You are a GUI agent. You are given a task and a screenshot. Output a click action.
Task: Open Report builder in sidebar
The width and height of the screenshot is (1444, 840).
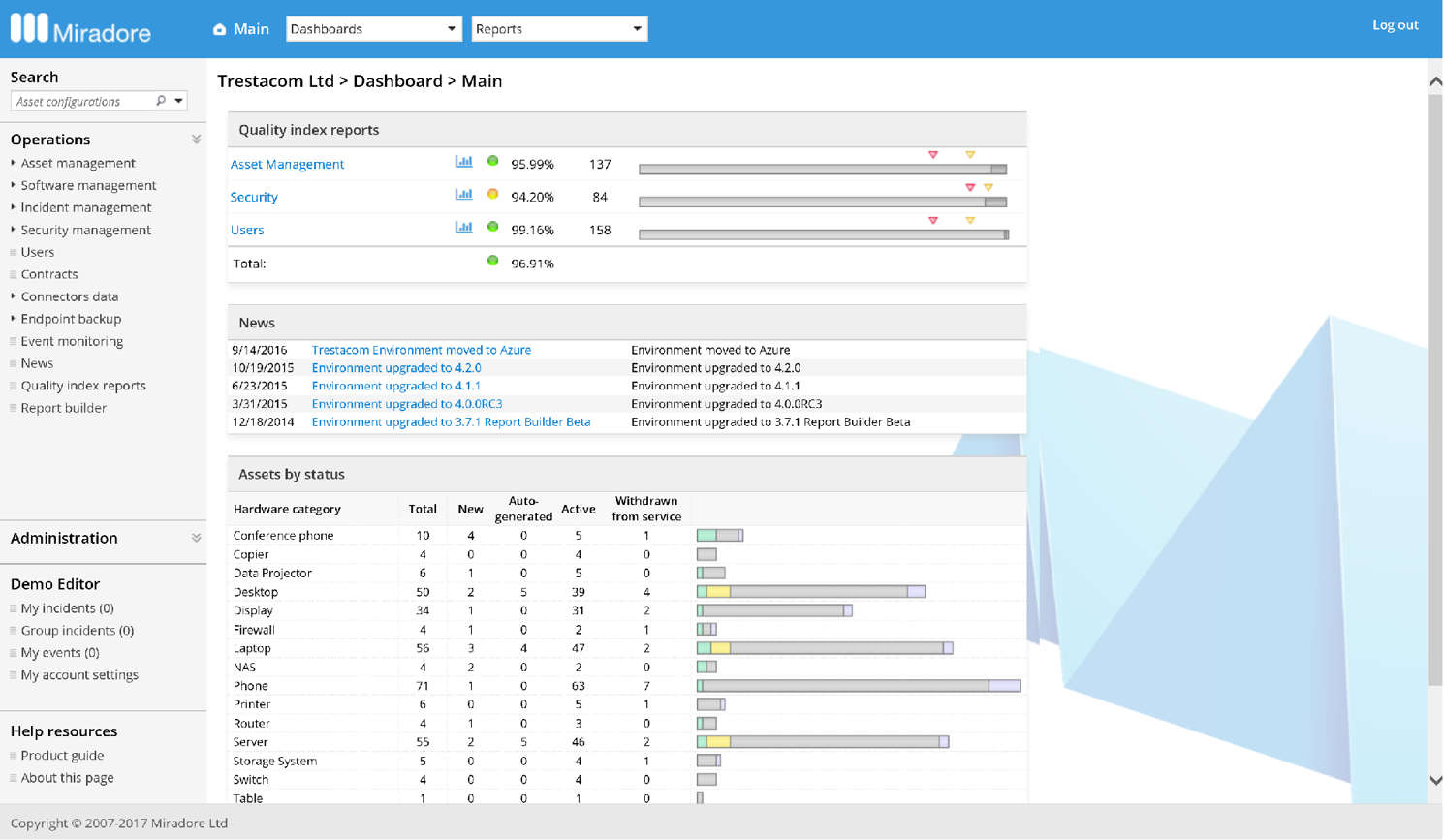click(x=64, y=408)
